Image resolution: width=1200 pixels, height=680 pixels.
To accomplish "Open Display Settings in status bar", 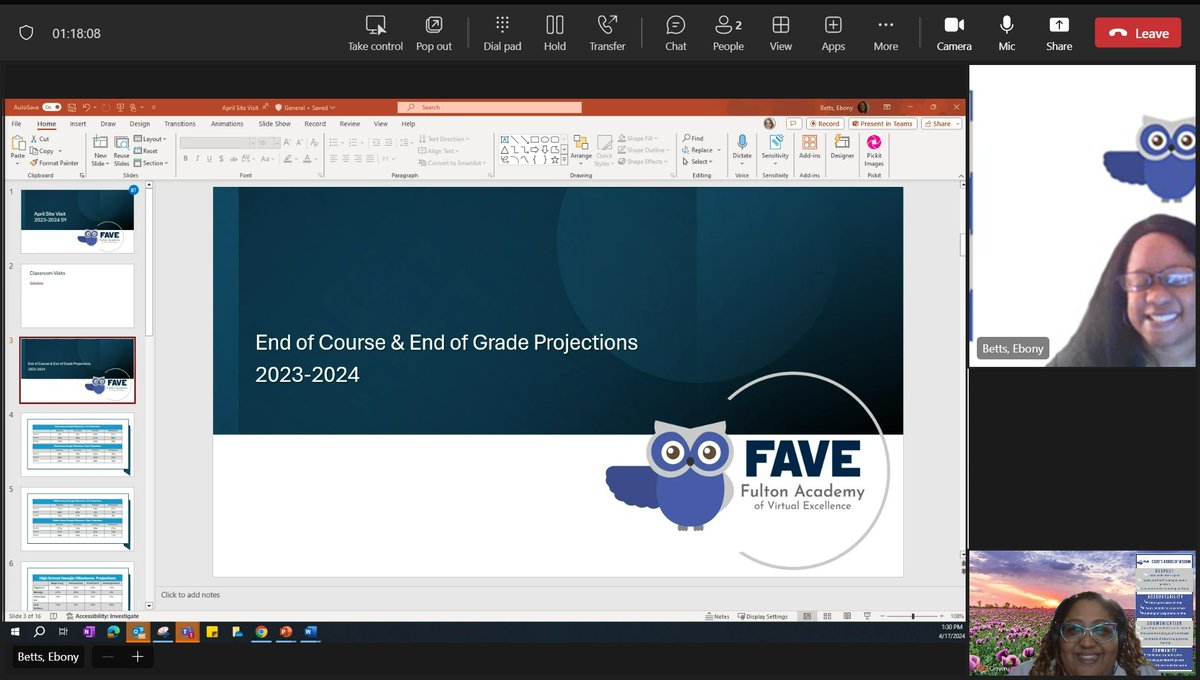I will [x=762, y=616].
